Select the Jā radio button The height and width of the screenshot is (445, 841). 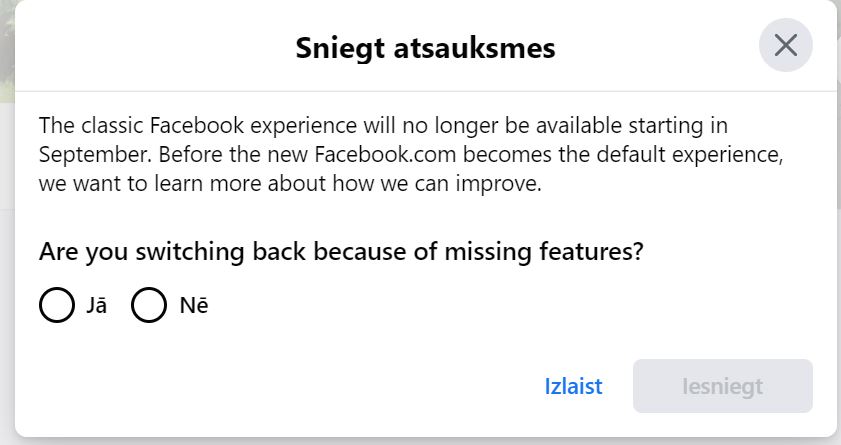pos(57,305)
